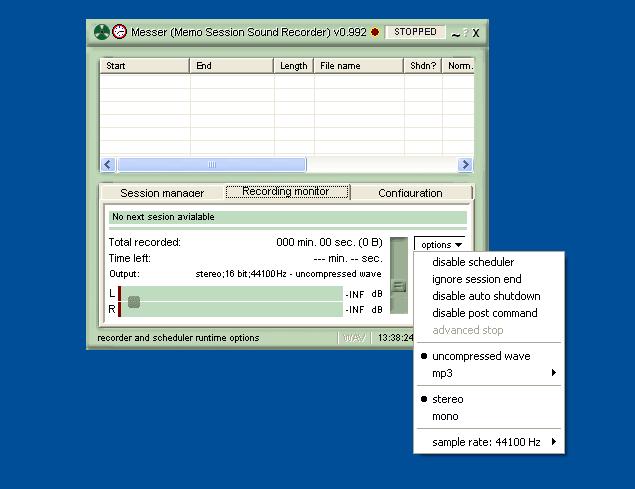Click the STOPPED status button

(x=415, y=32)
